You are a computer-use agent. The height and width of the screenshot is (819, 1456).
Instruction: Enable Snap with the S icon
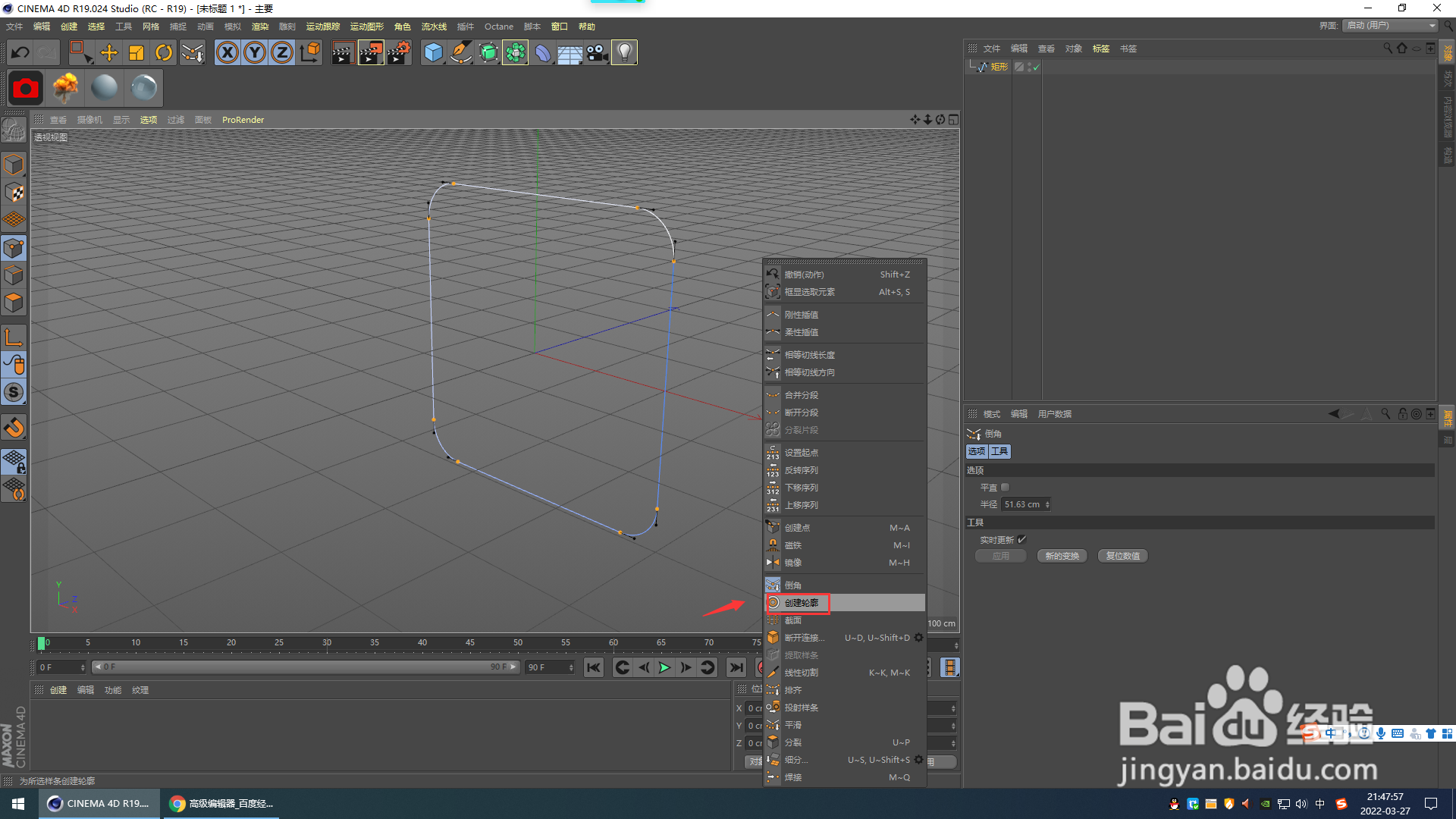coord(14,392)
